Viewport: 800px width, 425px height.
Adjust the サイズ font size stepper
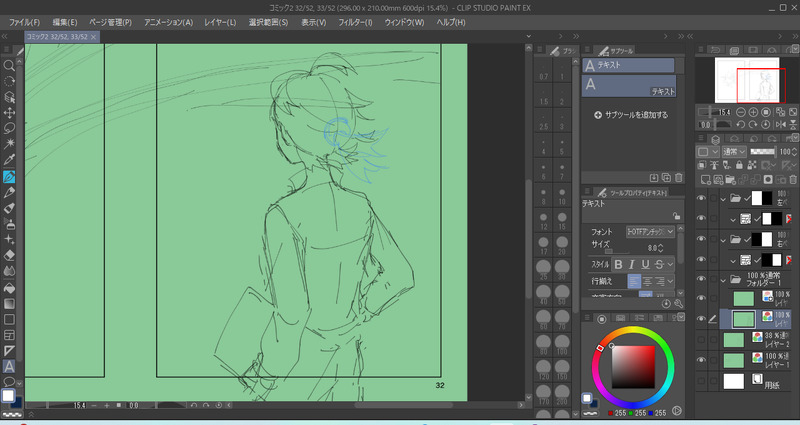click(x=661, y=248)
